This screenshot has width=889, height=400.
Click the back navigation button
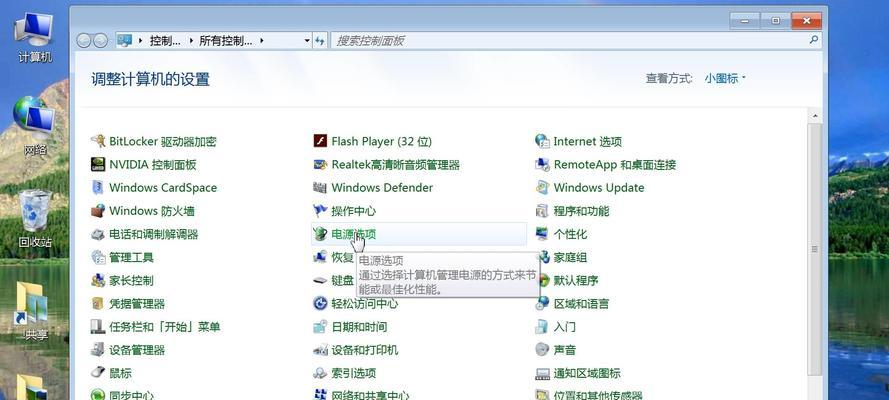tap(84, 40)
